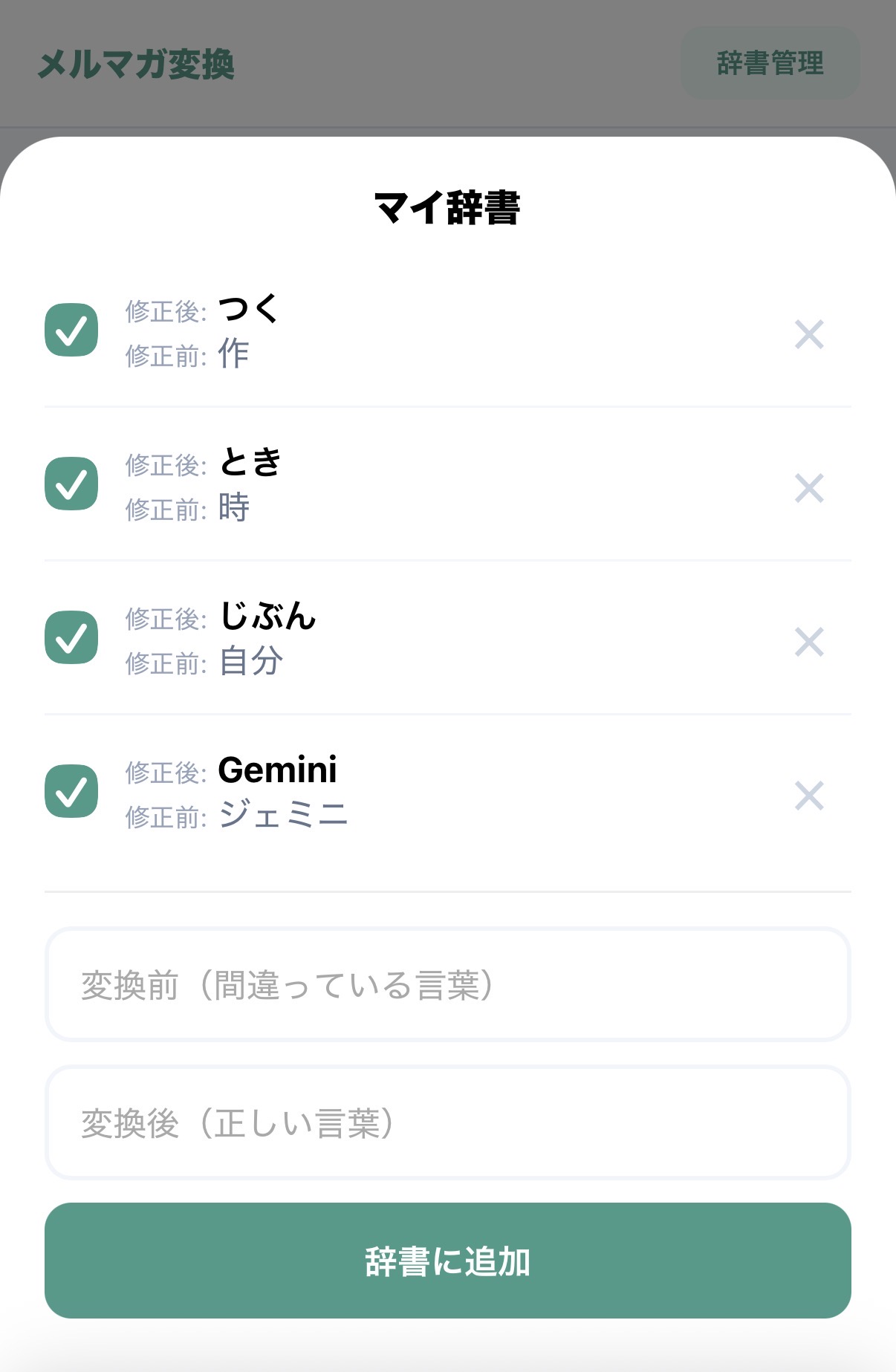Select the corrected word とき

(250, 463)
